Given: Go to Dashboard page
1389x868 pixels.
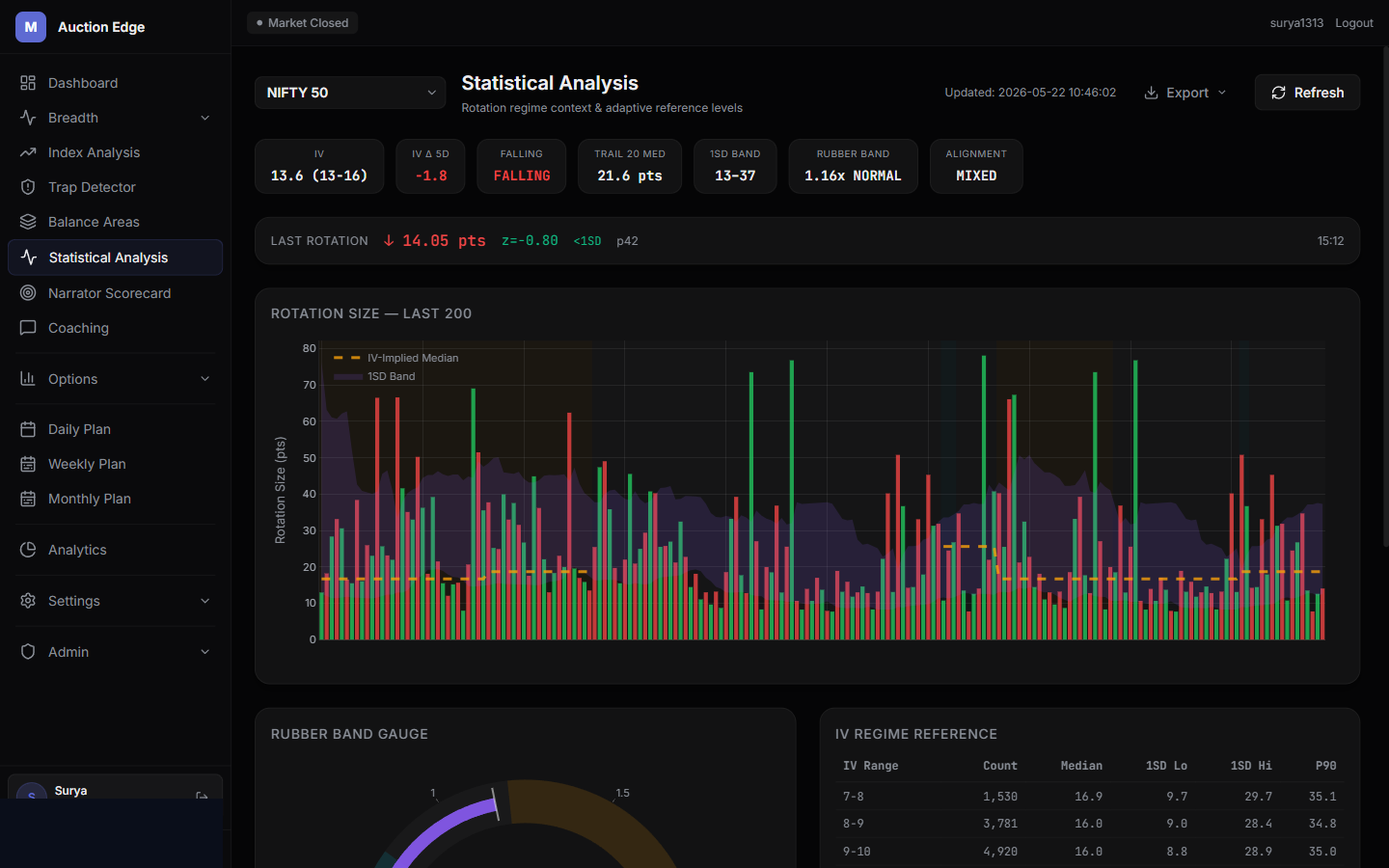Looking at the screenshot, I should click(x=115, y=83).
